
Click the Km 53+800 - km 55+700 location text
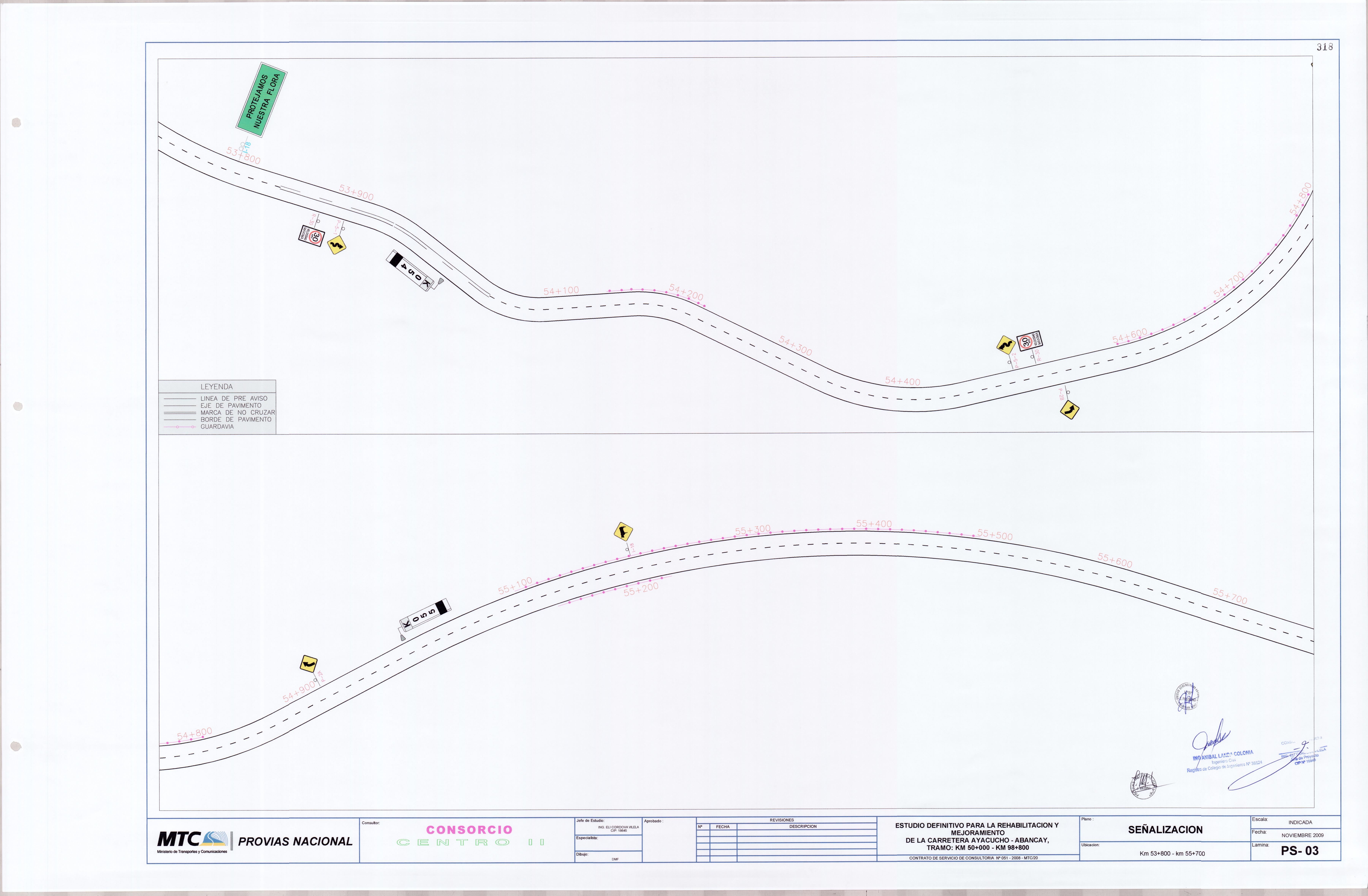pyautogui.click(x=1172, y=853)
